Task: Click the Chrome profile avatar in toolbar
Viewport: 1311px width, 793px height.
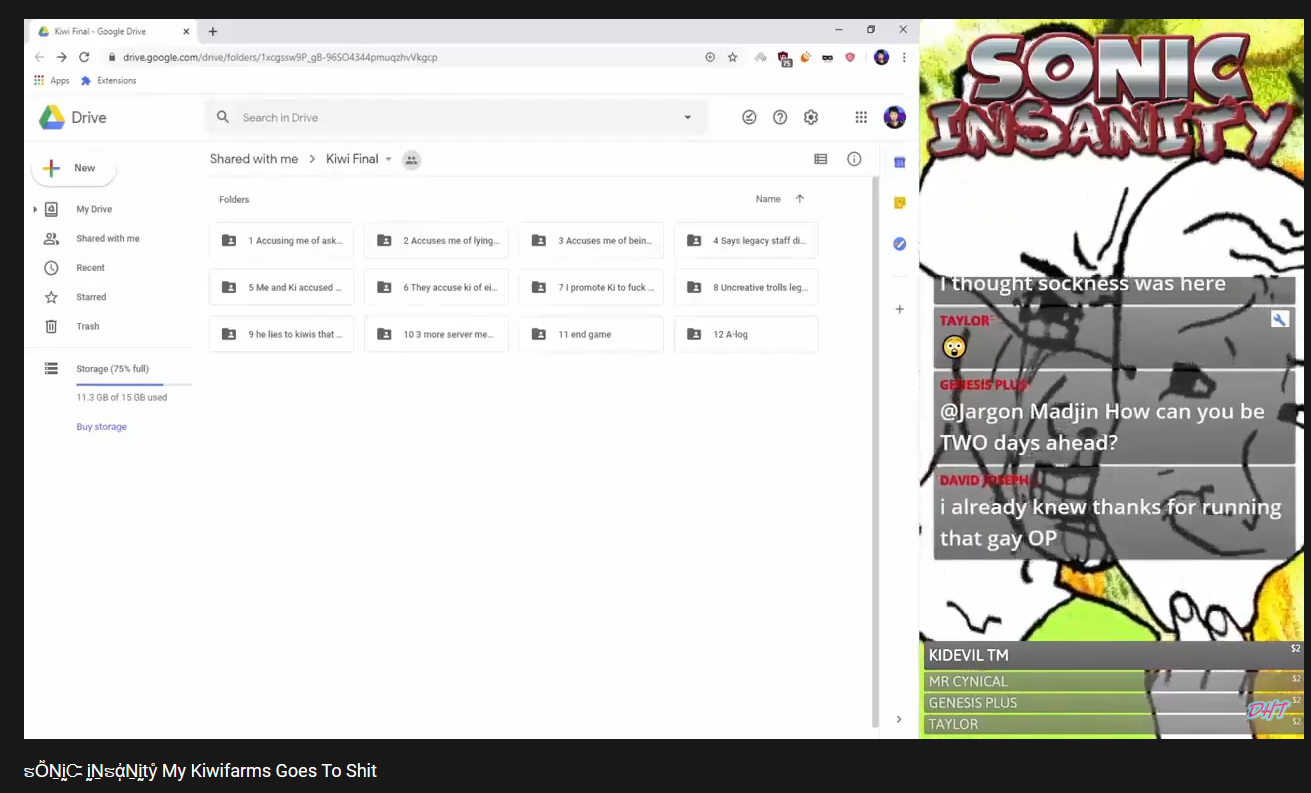Action: click(x=881, y=57)
